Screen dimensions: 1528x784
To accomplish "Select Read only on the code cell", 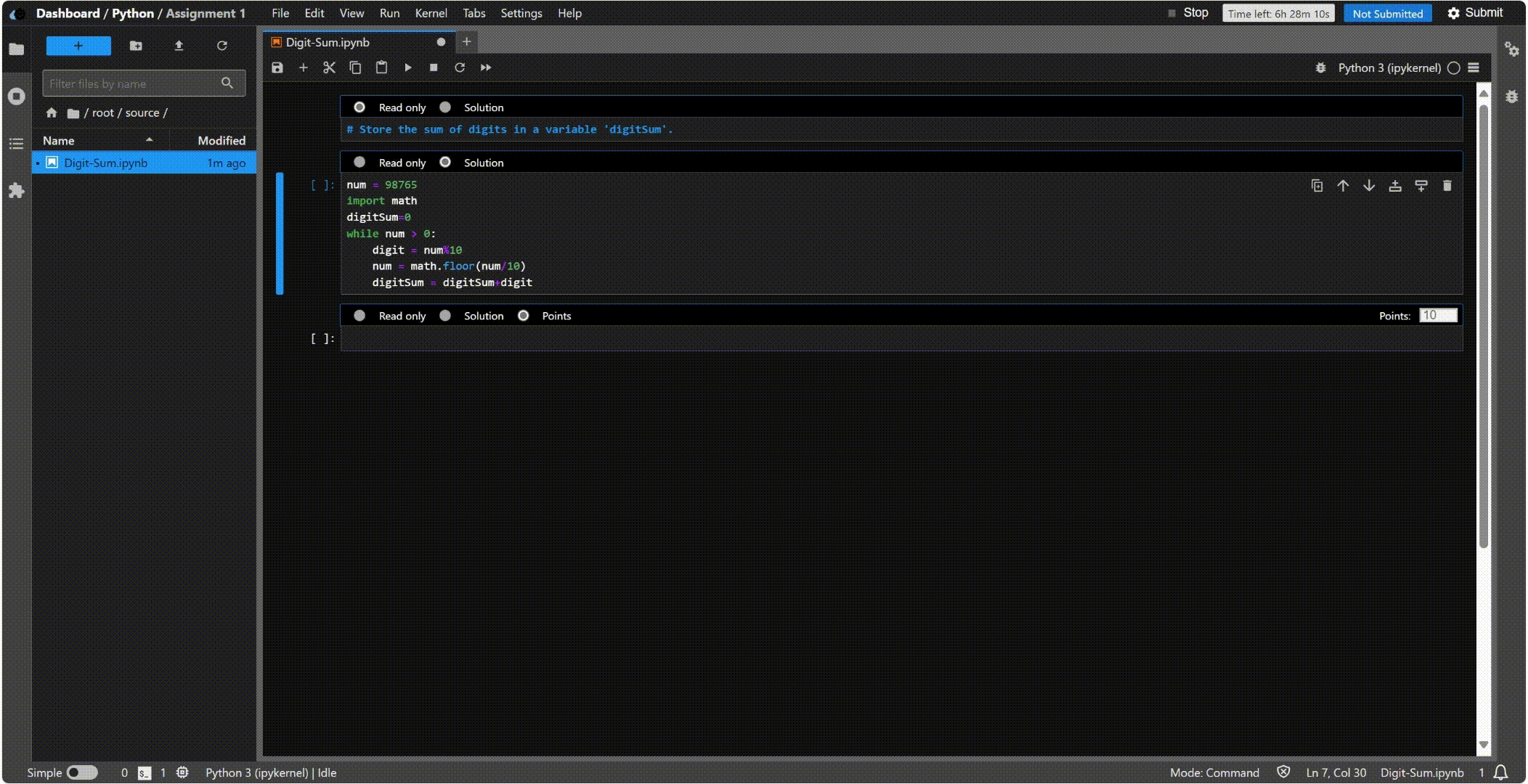I will click(359, 163).
